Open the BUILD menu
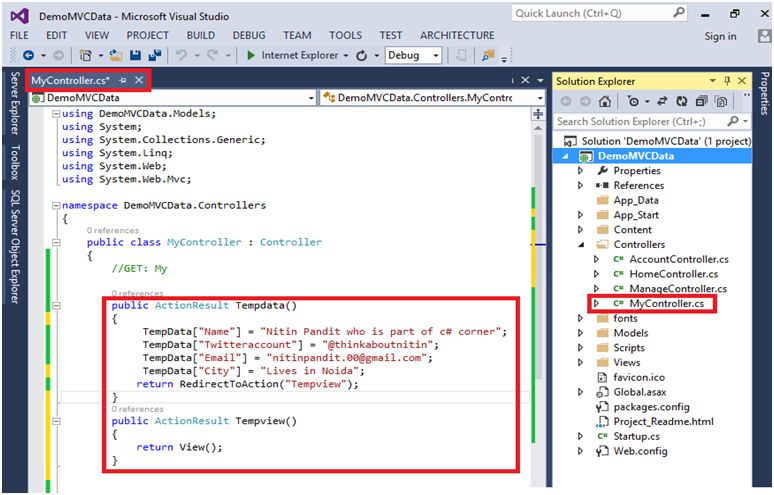The width and height of the screenshot is (774, 495). pyautogui.click(x=200, y=36)
